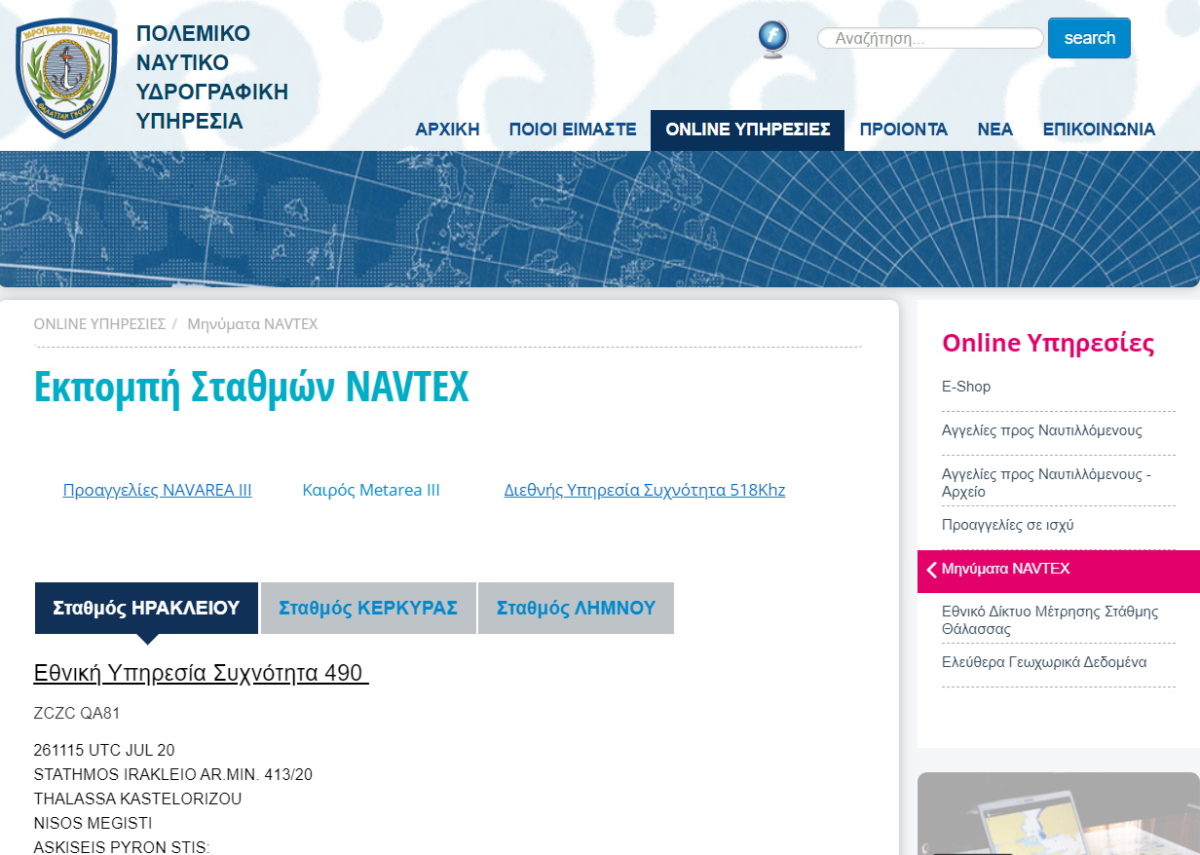Go to the ΠΡΟΪΟΝΤΑ menu

click(x=903, y=130)
